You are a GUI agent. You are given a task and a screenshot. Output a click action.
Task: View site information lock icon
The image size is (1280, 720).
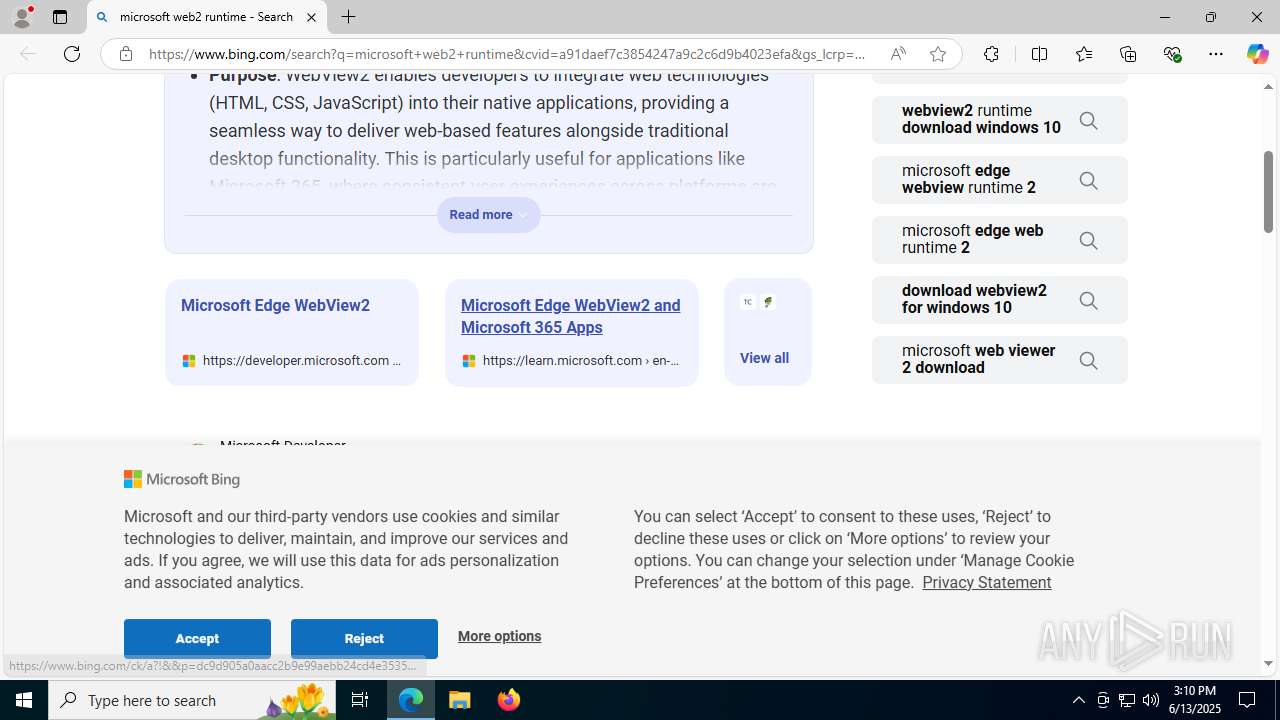tap(125, 54)
